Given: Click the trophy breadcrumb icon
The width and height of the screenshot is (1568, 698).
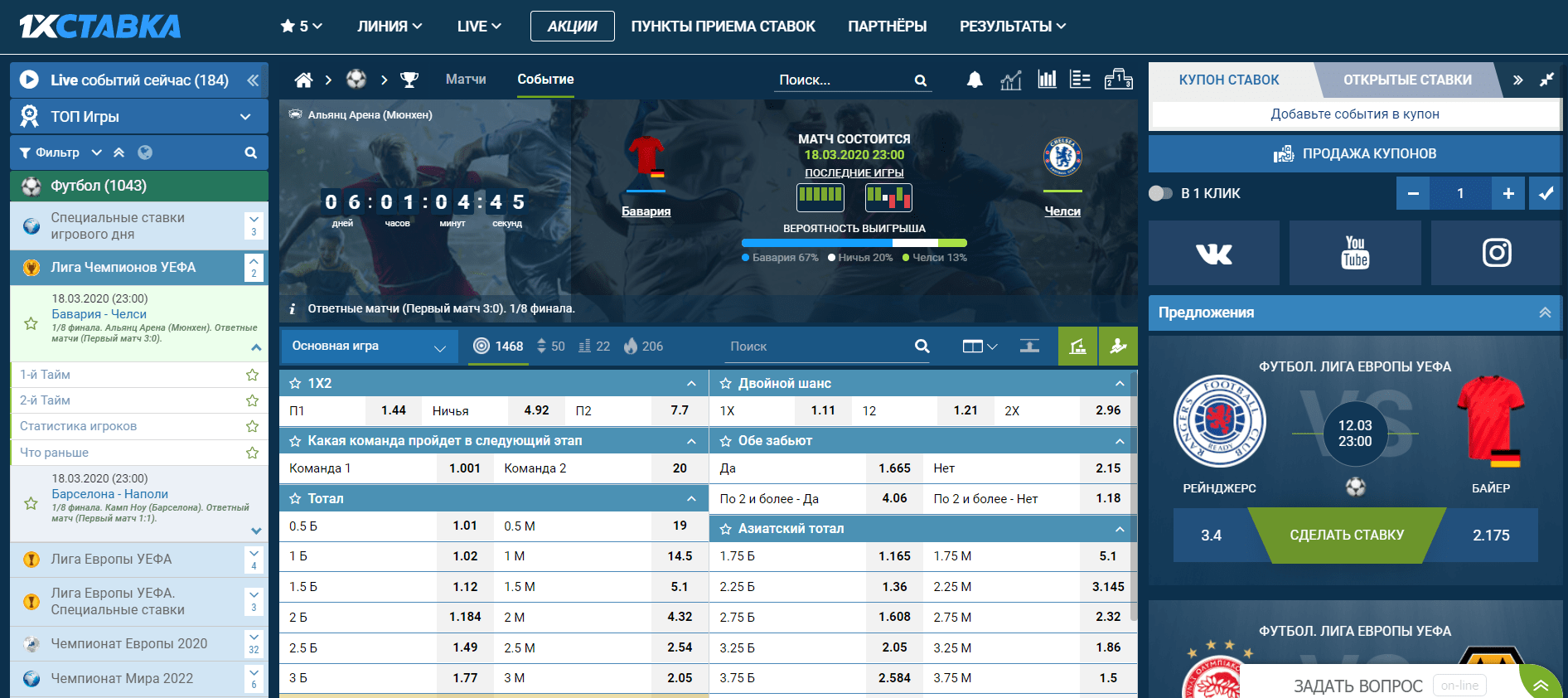Looking at the screenshot, I should pos(409,80).
